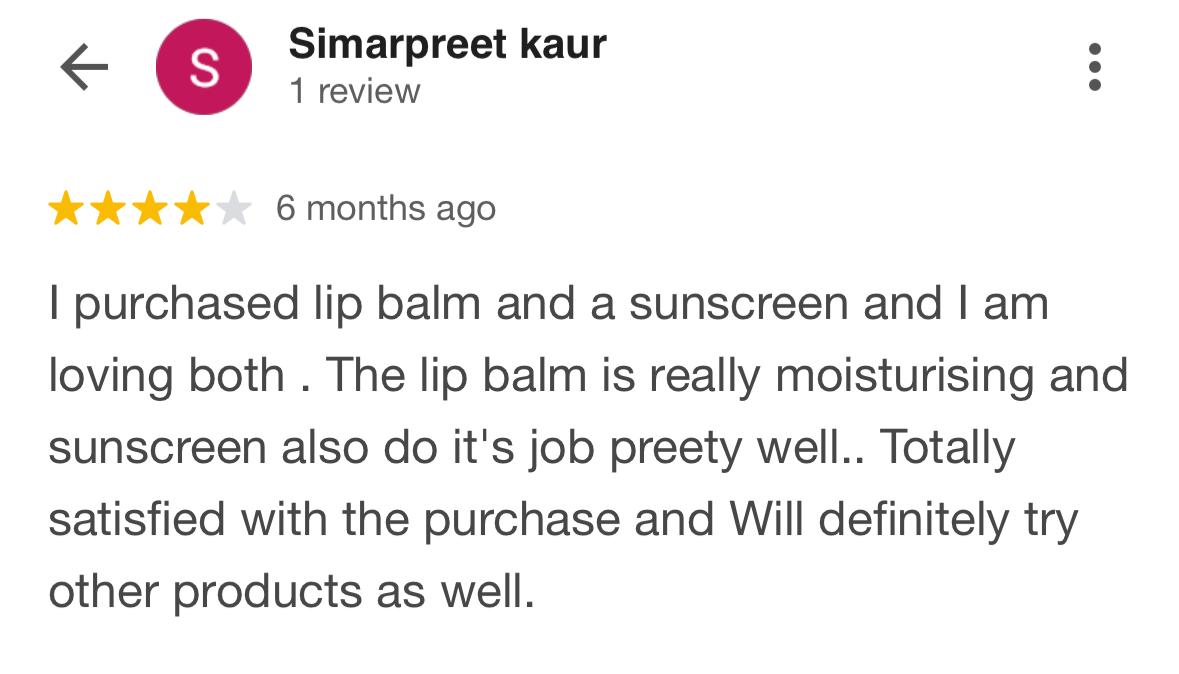Click the fifth gray empty star
The width and height of the screenshot is (1179, 674).
233,209
